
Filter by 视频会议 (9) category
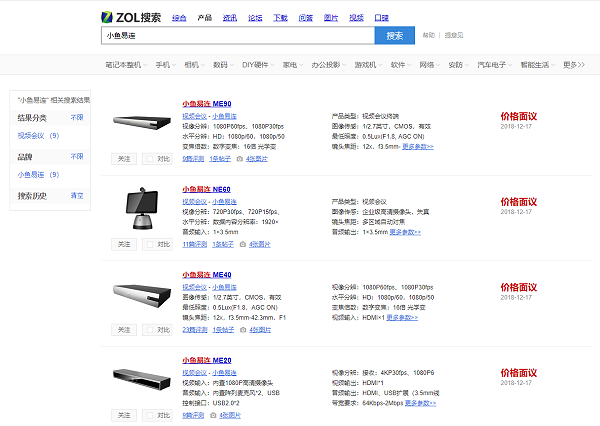pos(38,135)
